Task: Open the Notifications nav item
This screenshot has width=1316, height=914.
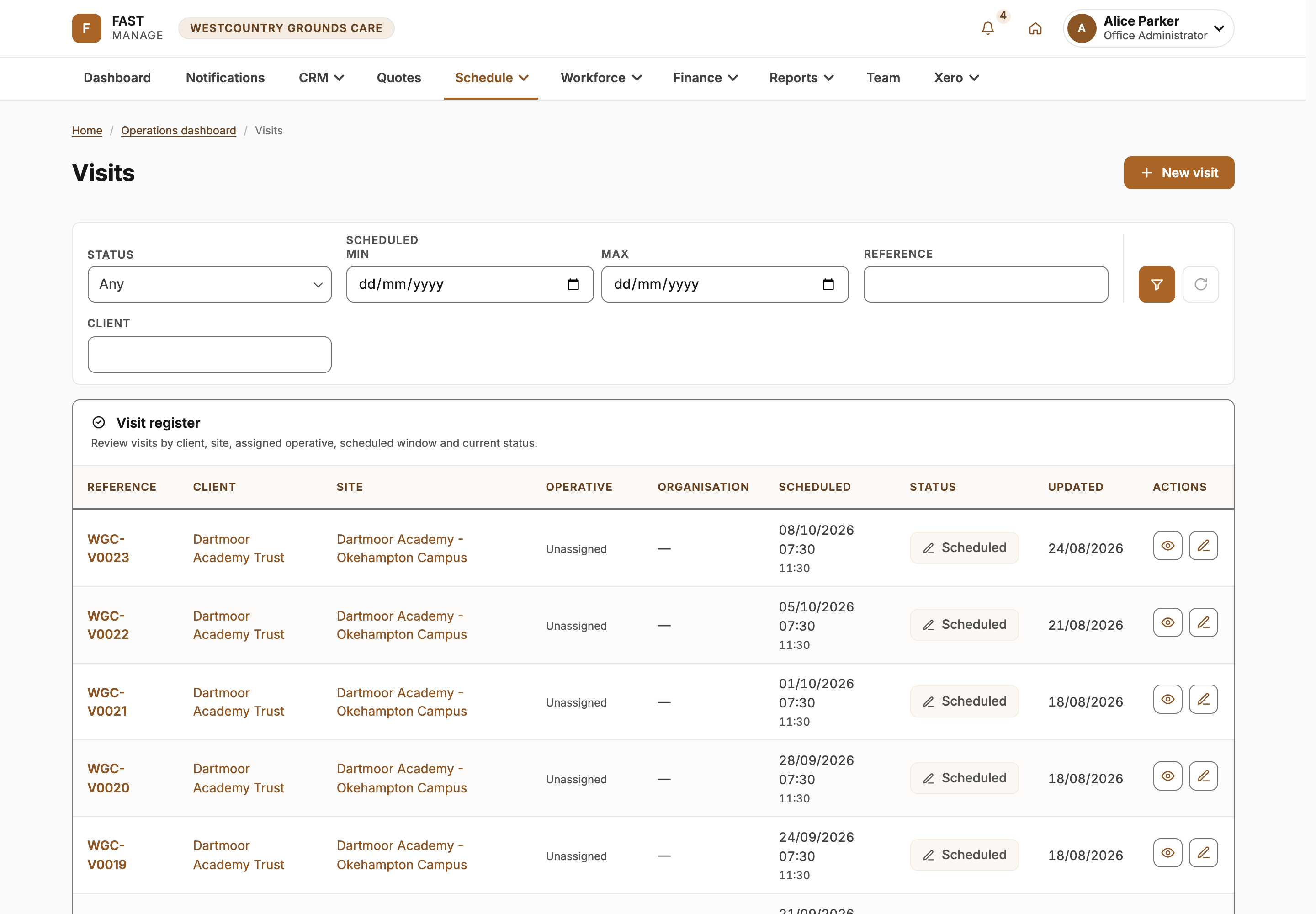Action: click(x=225, y=78)
